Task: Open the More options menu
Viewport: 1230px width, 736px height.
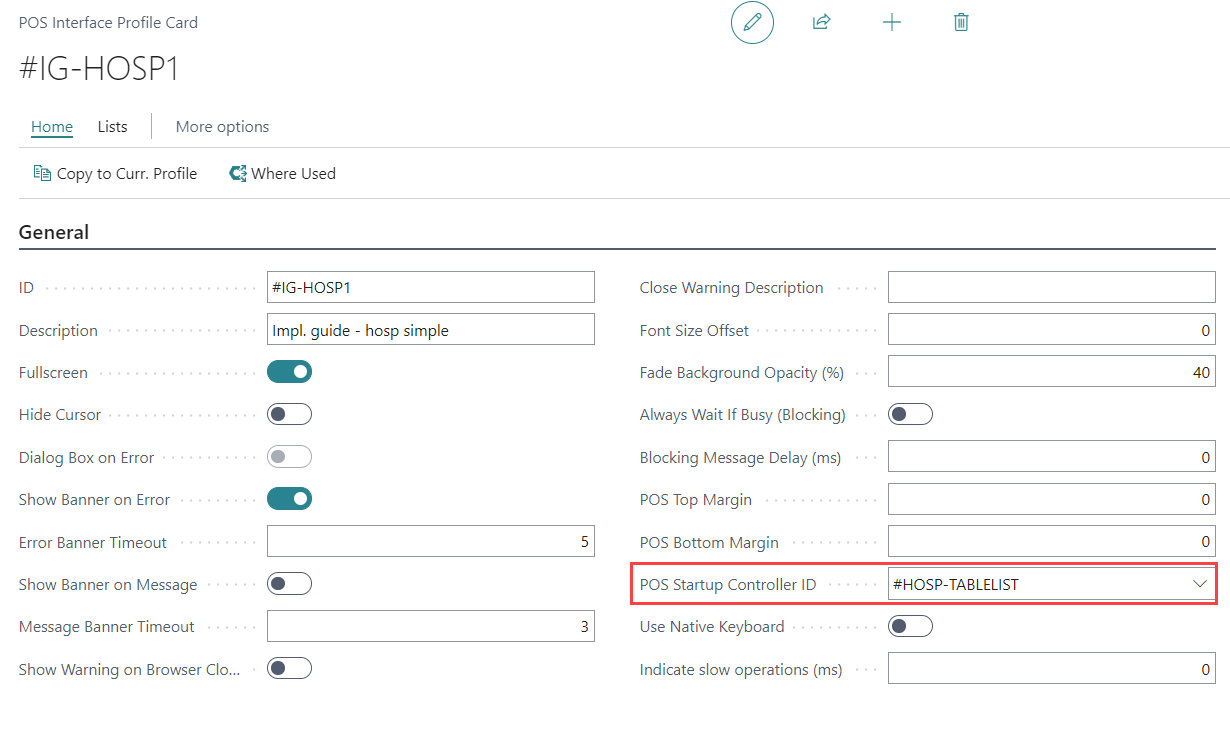Action: coord(222,127)
